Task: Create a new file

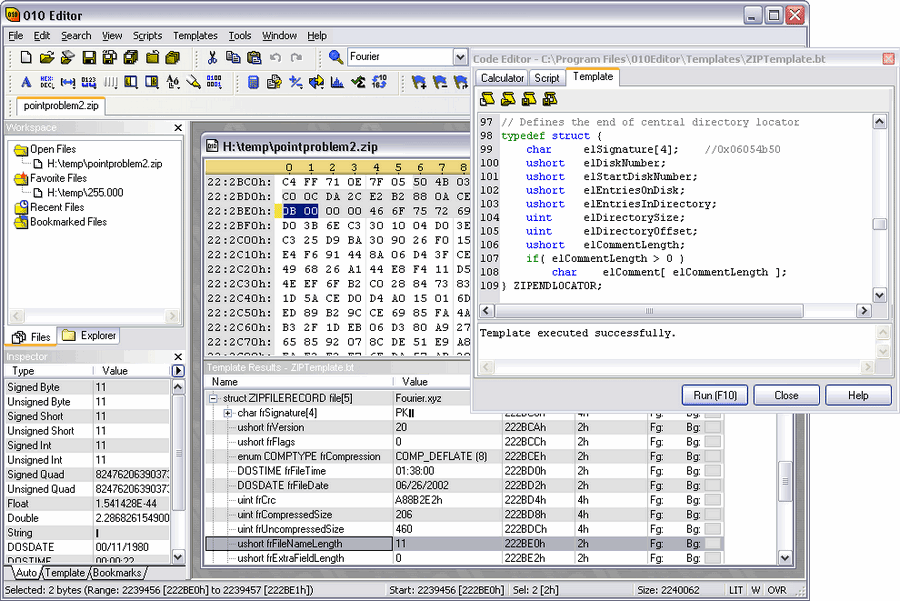Action: click(x=26, y=58)
